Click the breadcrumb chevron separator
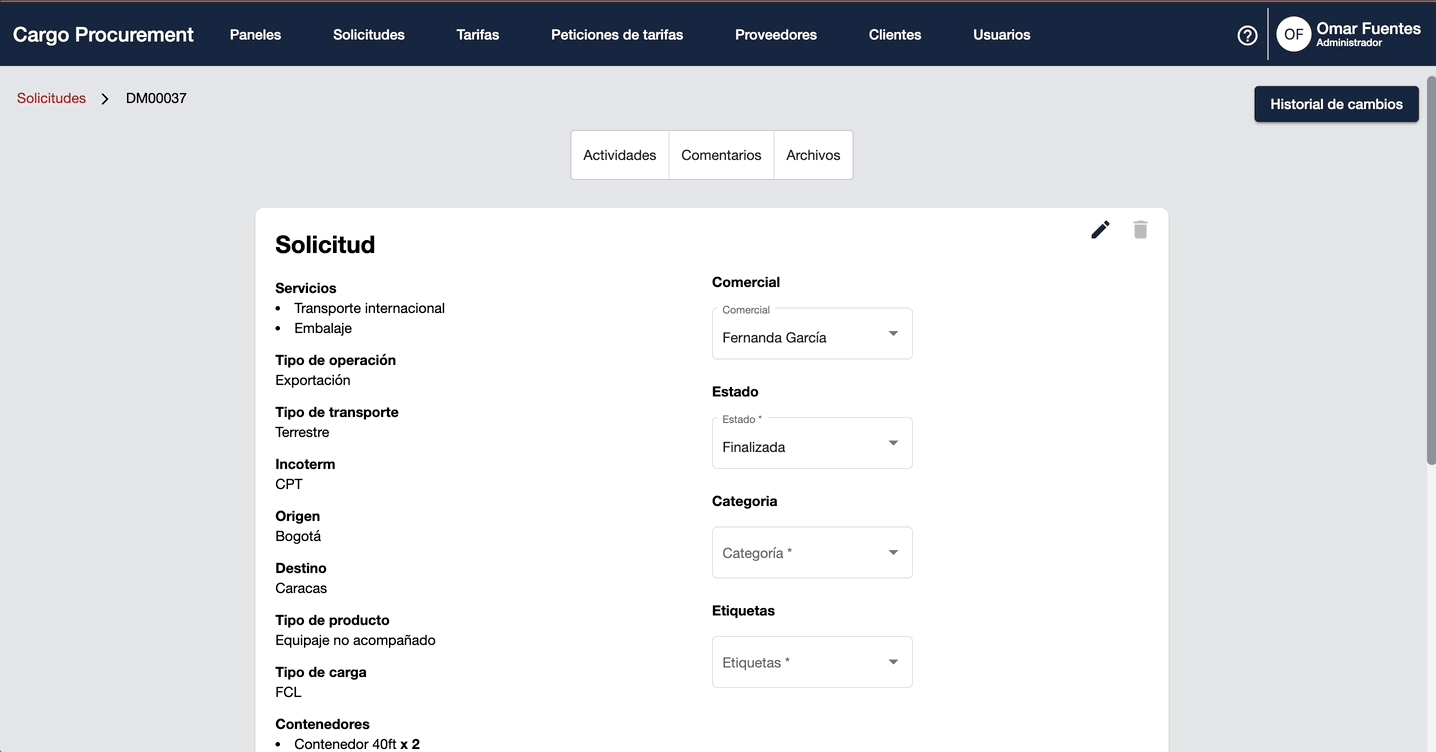The width and height of the screenshot is (1436, 752). [x=105, y=99]
